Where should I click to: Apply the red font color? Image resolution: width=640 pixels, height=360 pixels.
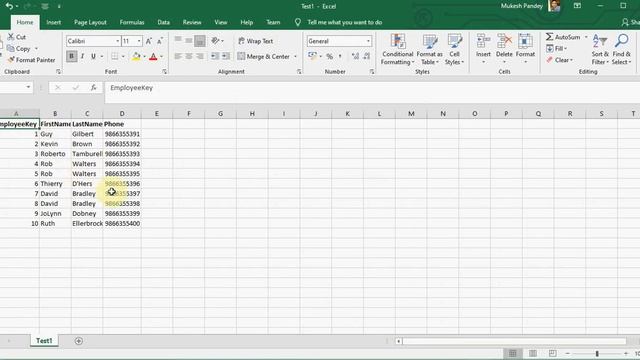(153, 56)
